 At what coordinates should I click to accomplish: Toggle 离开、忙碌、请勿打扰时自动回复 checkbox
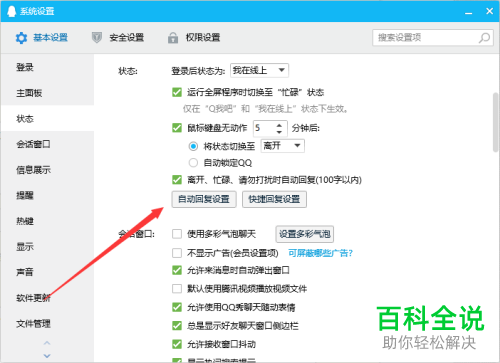(x=177, y=180)
